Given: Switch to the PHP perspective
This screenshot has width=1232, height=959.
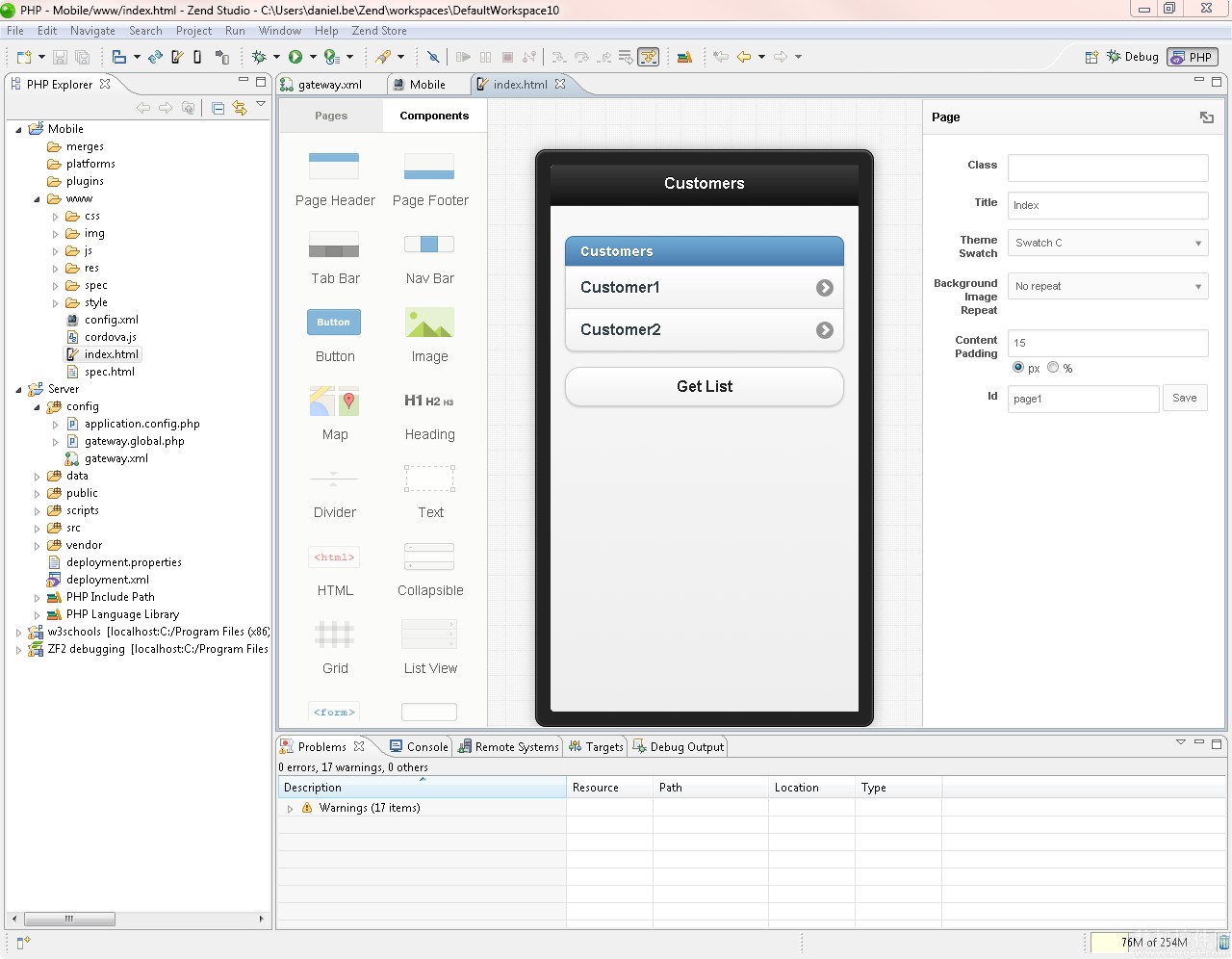Looking at the screenshot, I should (x=1192, y=57).
